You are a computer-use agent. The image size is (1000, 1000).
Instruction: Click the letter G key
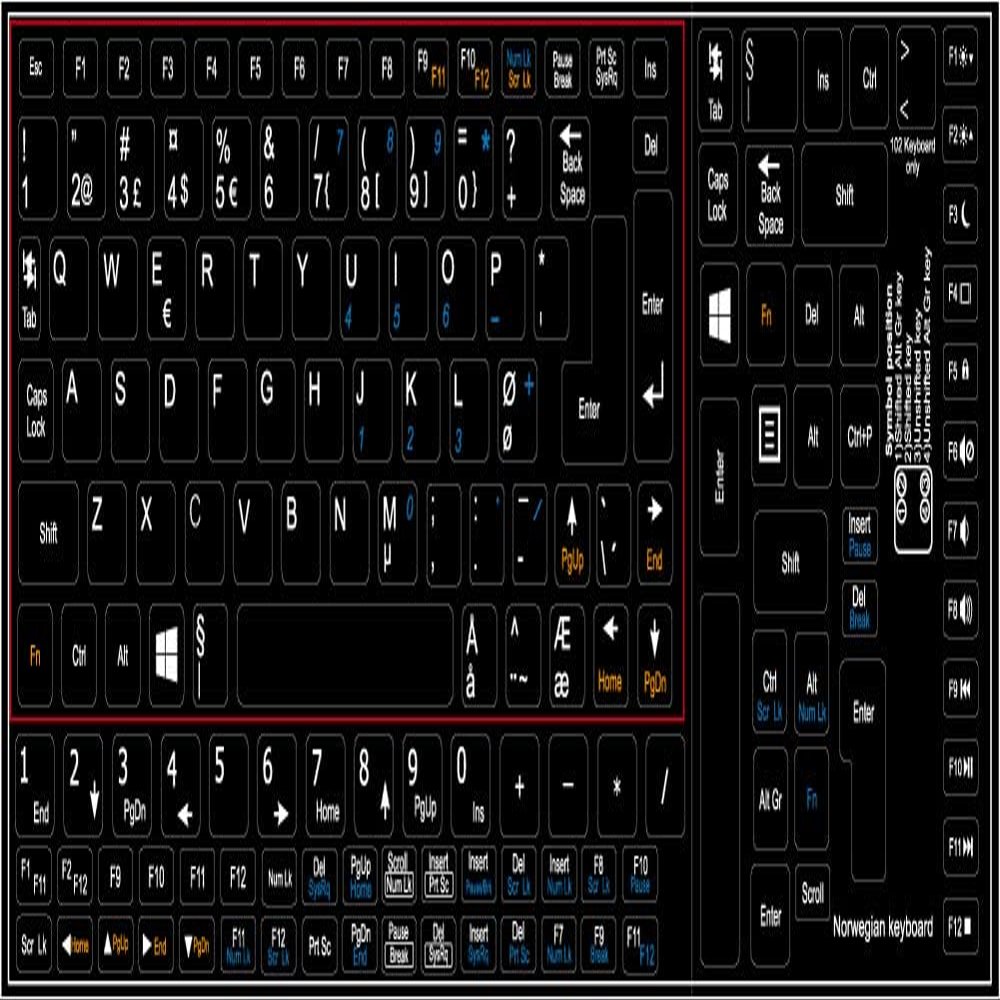coord(276,410)
